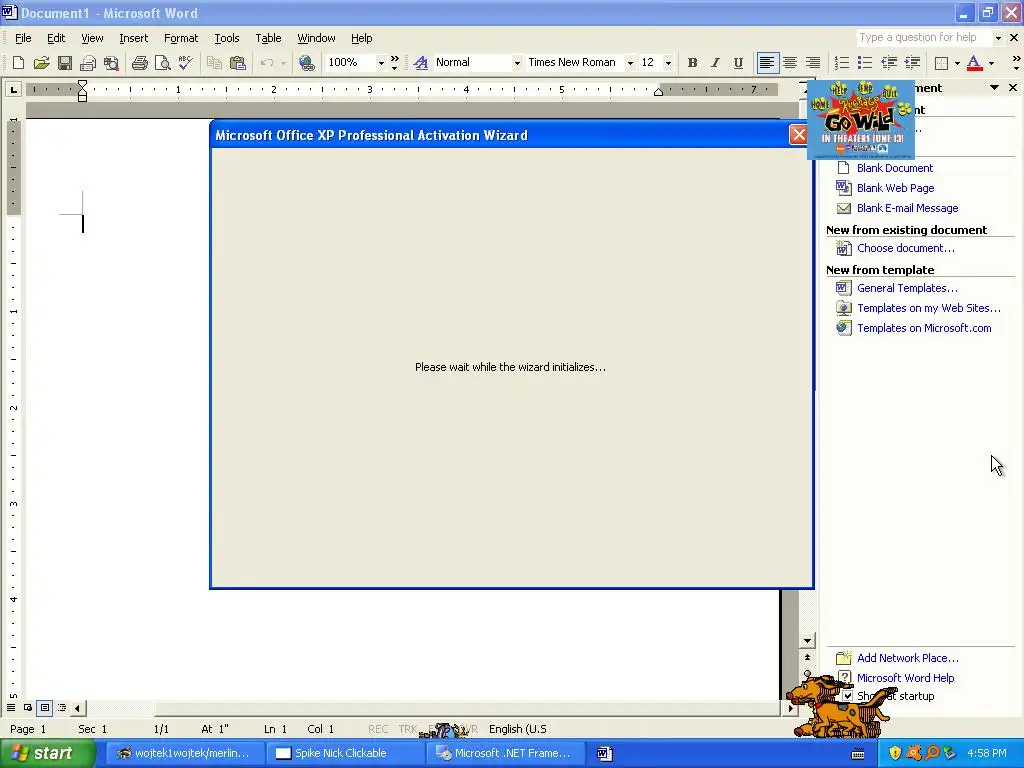Click the Windows start button

pyautogui.click(x=48, y=754)
